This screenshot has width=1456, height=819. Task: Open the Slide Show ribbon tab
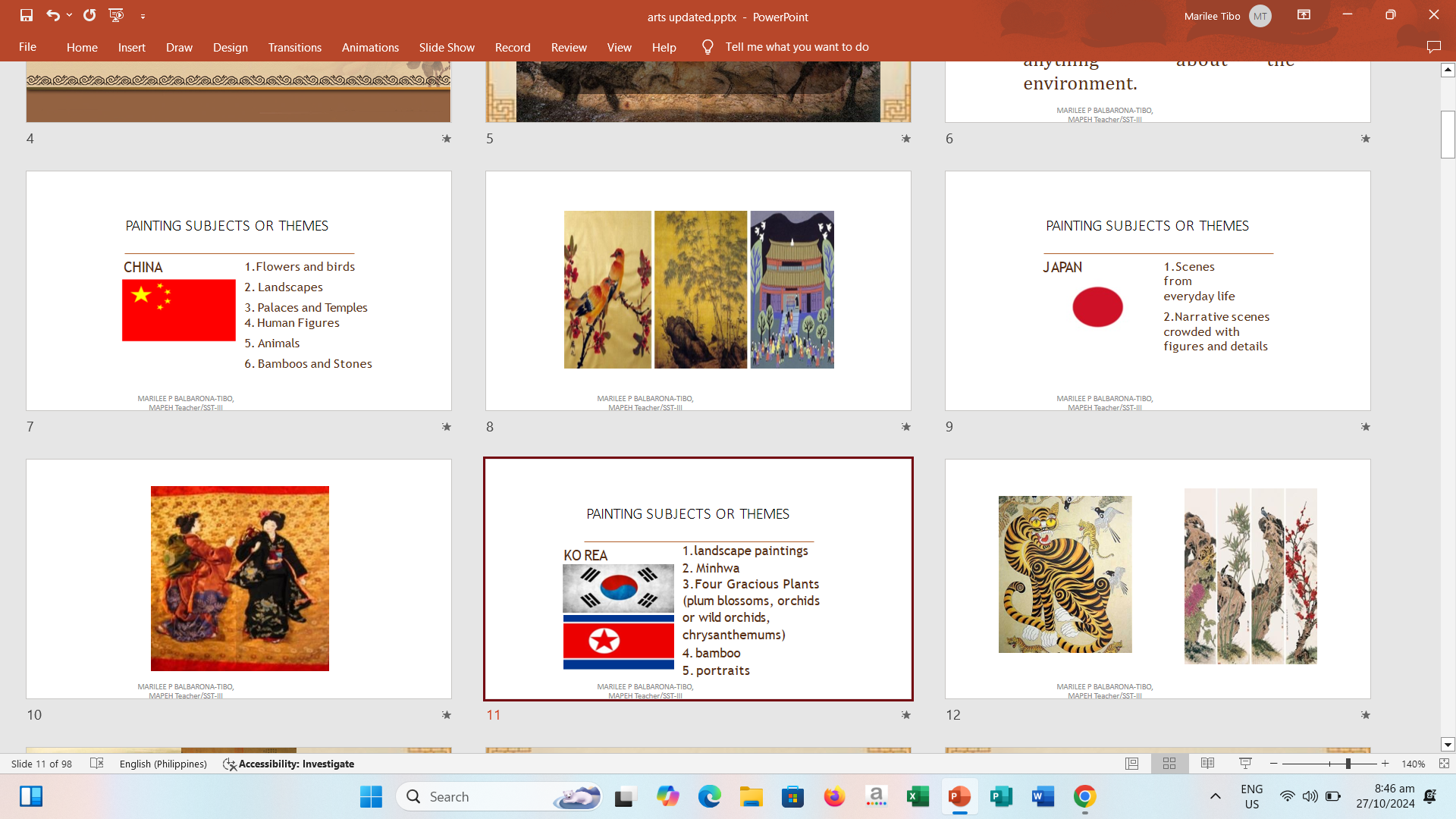pos(447,47)
